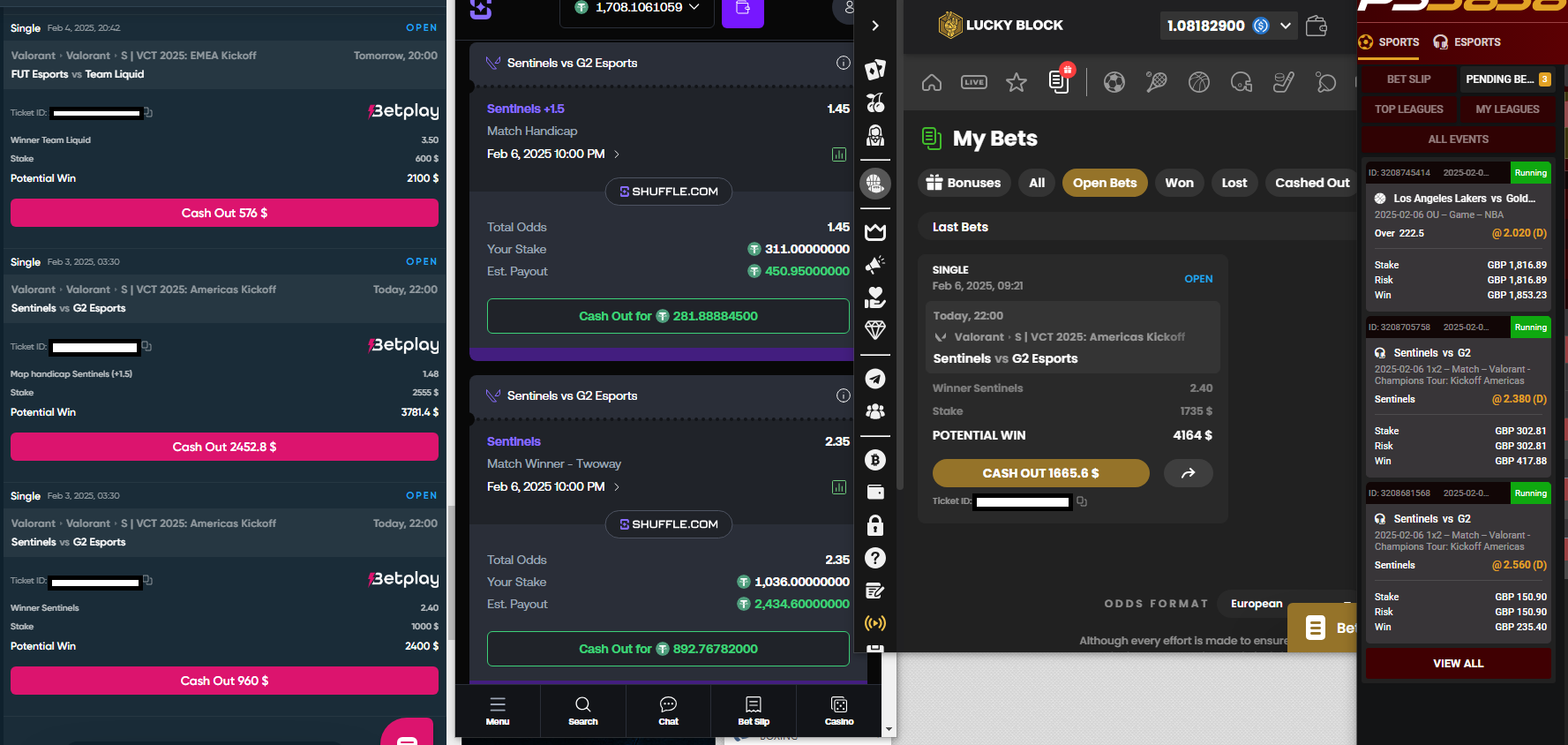Open the Bitcoin icon in the sidebar
Viewport: 1568px width, 745px height.
[874, 460]
